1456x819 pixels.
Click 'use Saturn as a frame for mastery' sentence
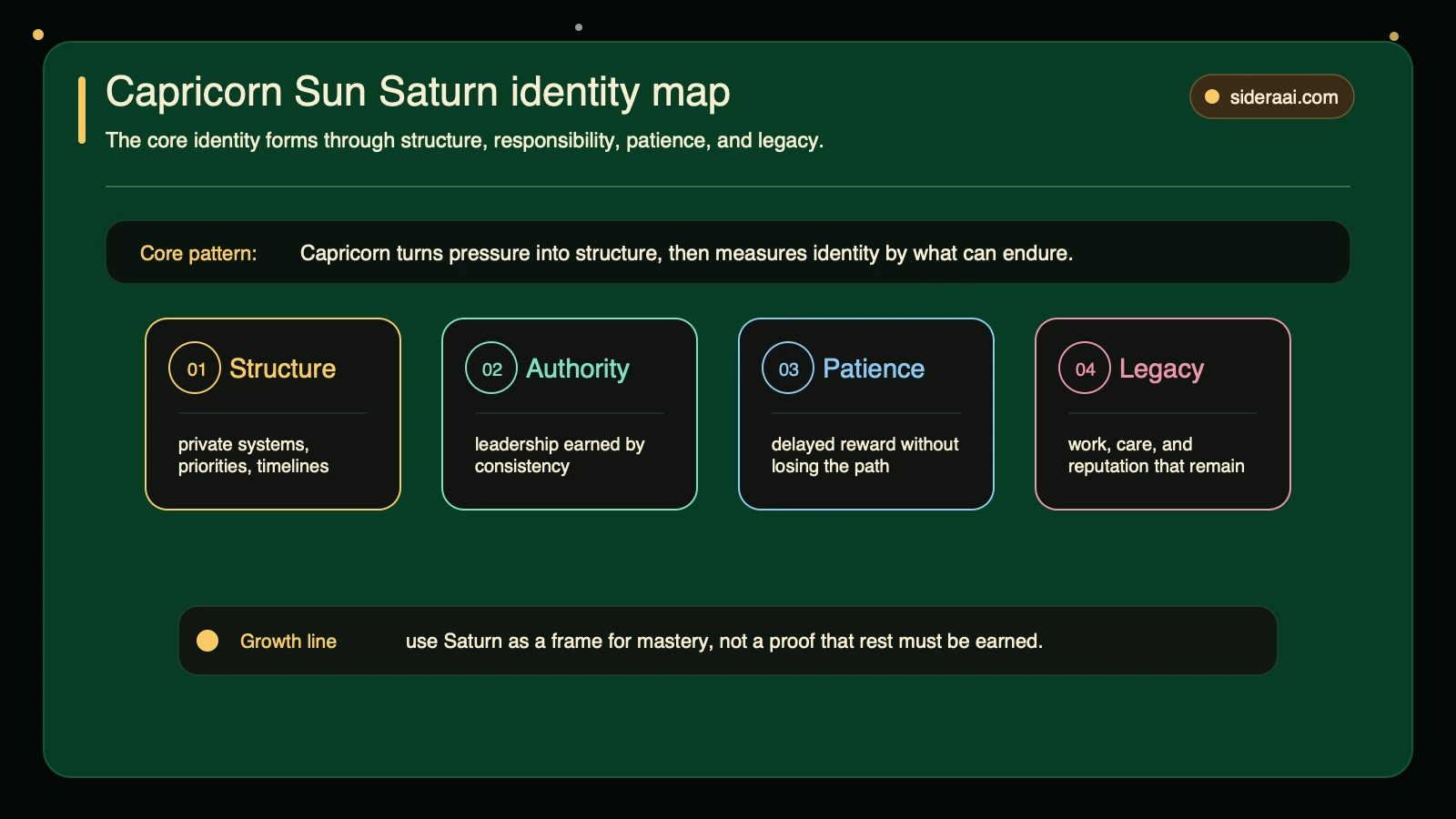click(724, 641)
